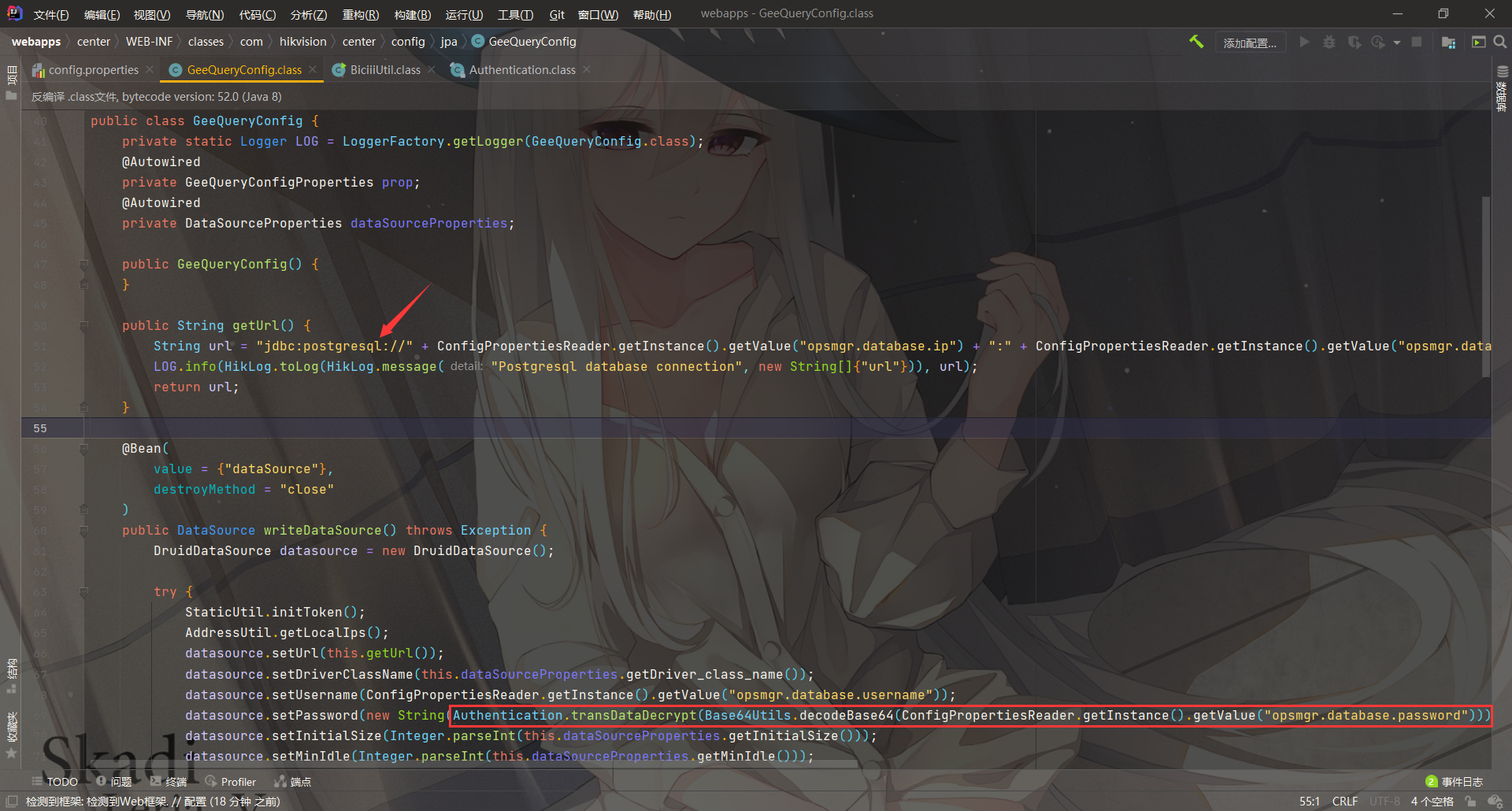The image size is (1512, 811).
Task: Fold the getUrl() method at gutter
Action: point(83,325)
